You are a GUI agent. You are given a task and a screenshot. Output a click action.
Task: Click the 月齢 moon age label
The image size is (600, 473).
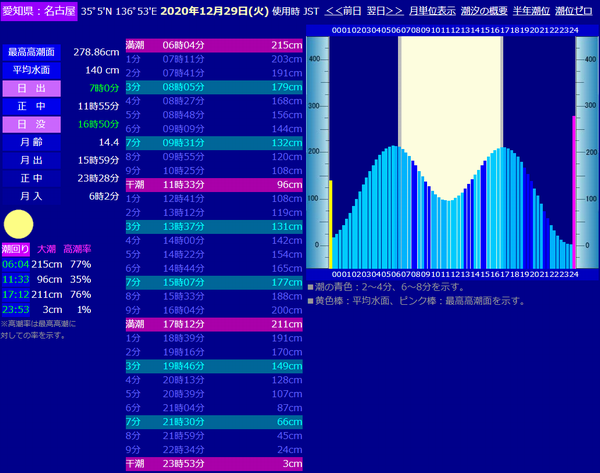coord(31,142)
